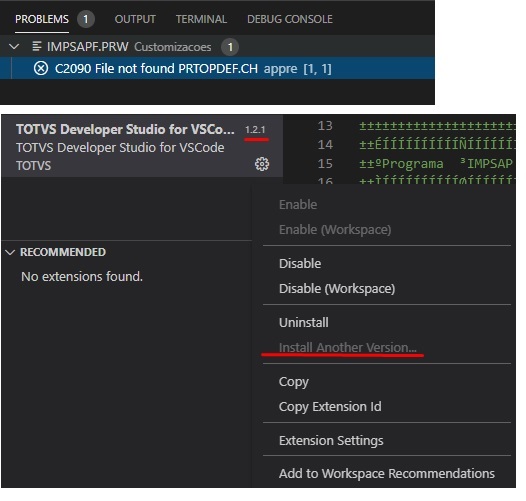
Task: Choose Copy from the context menu
Action: 294,382
